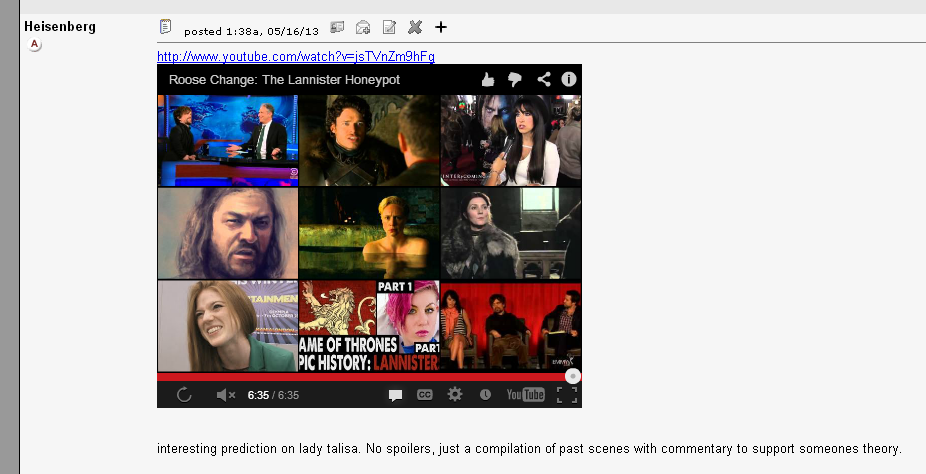Toggle closed captions (CC) button
926x474 pixels.
pyautogui.click(x=424, y=395)
